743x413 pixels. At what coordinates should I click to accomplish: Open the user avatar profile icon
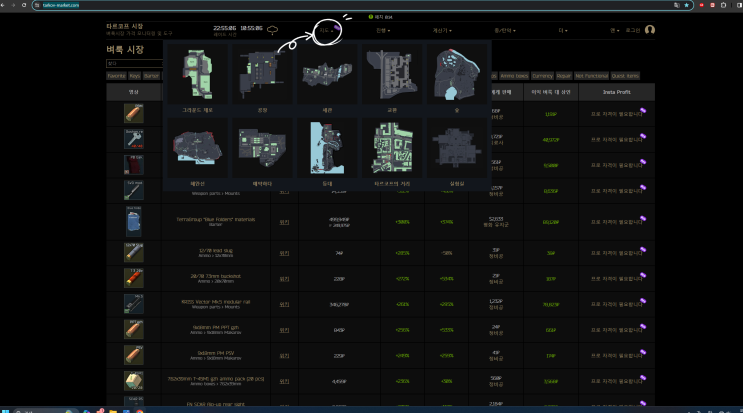pos(650,30)
